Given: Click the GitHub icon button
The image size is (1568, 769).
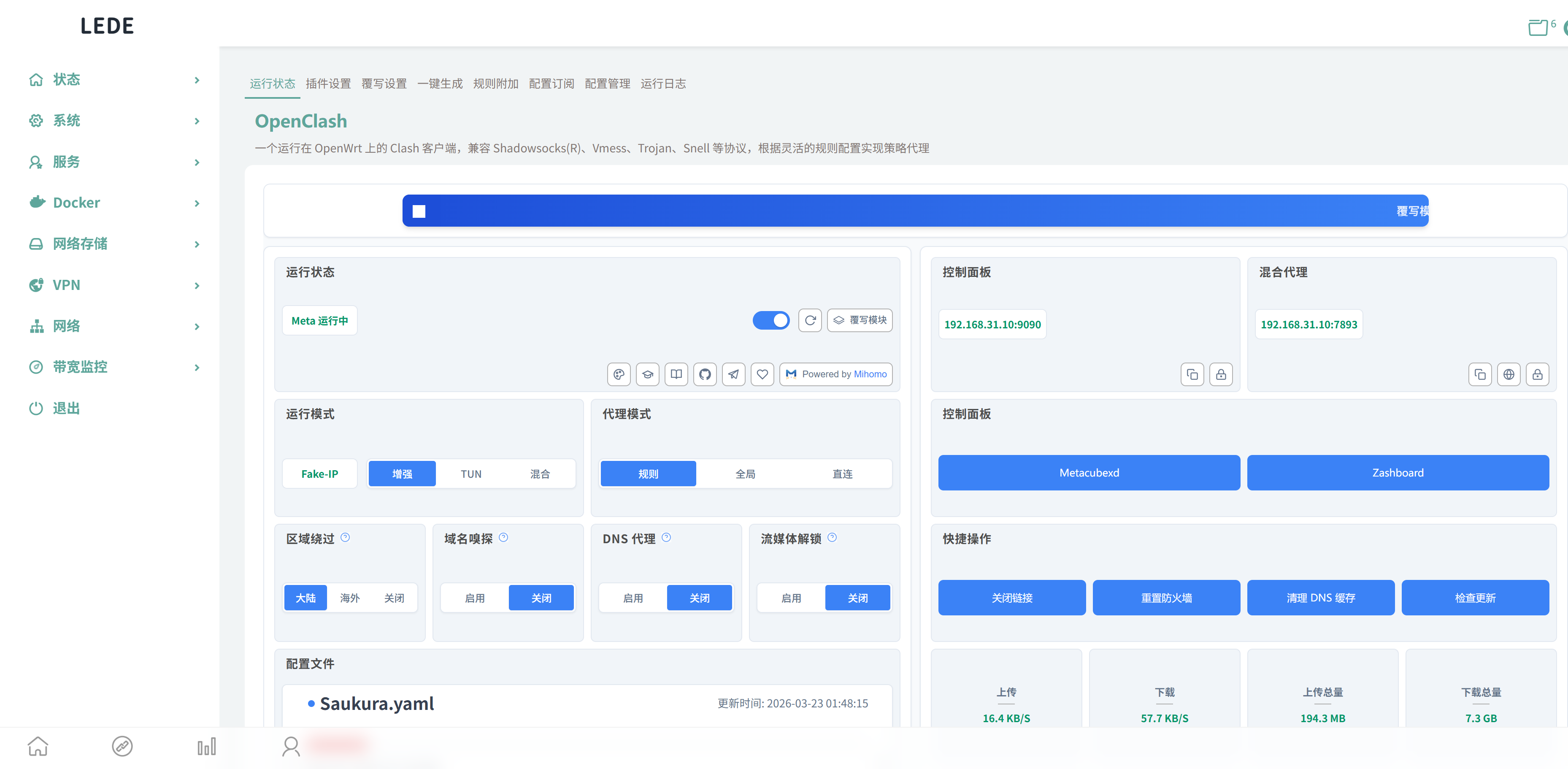Looking at the screenshot, I should [705, 374].
